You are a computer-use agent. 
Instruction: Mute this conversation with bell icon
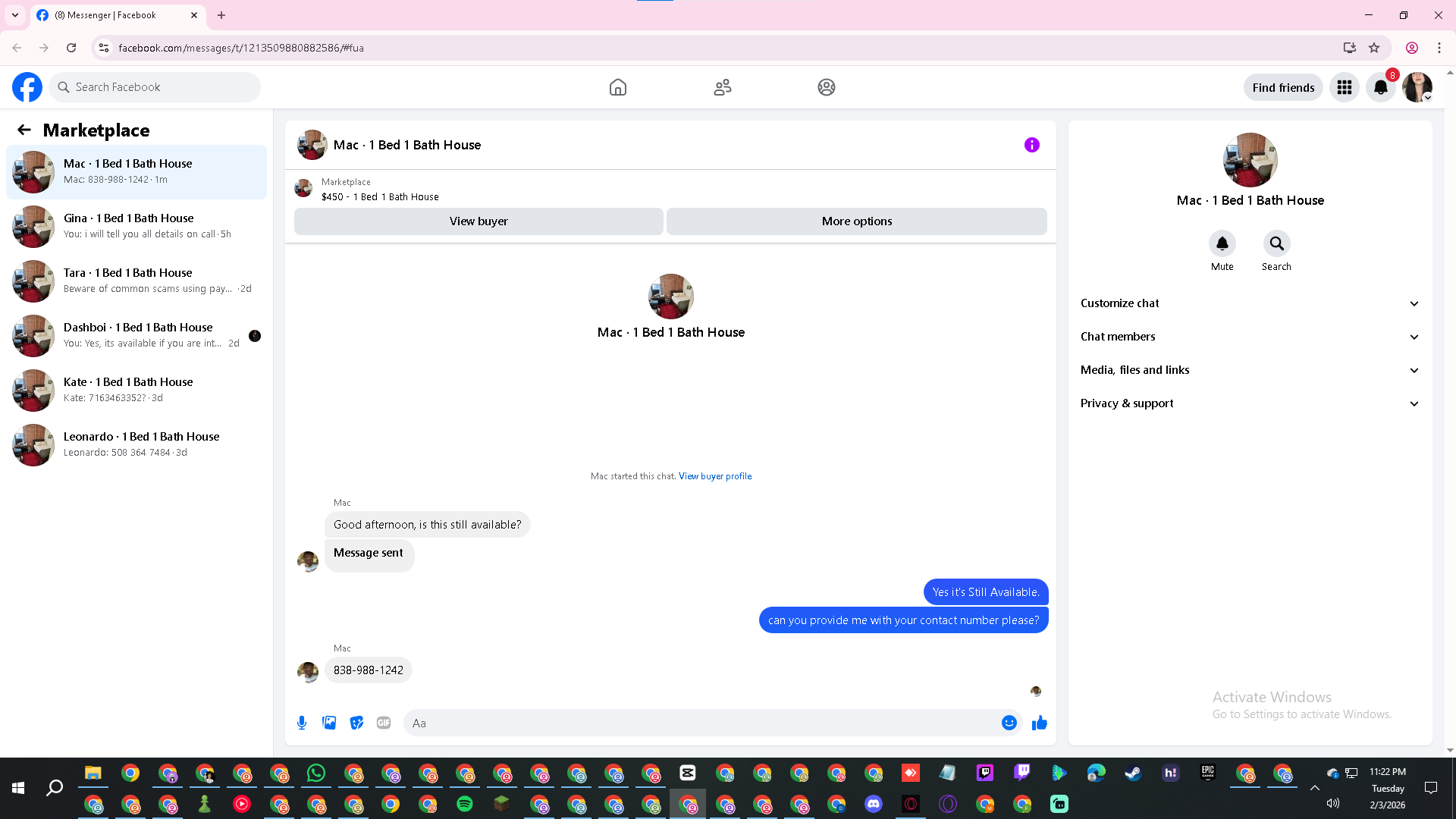[1222, 243]
